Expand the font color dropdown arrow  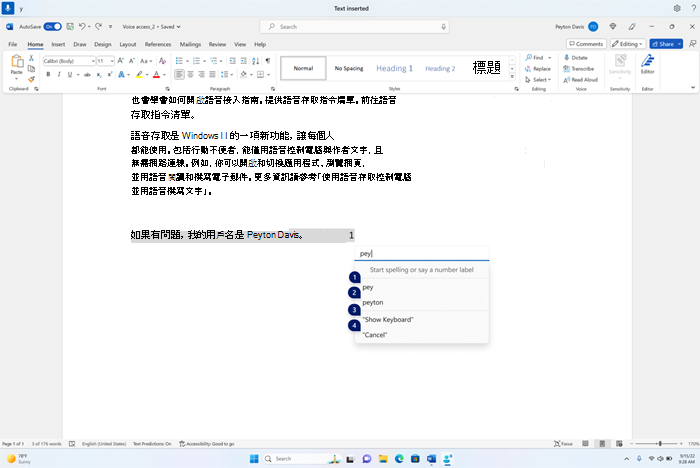[164, 75]
